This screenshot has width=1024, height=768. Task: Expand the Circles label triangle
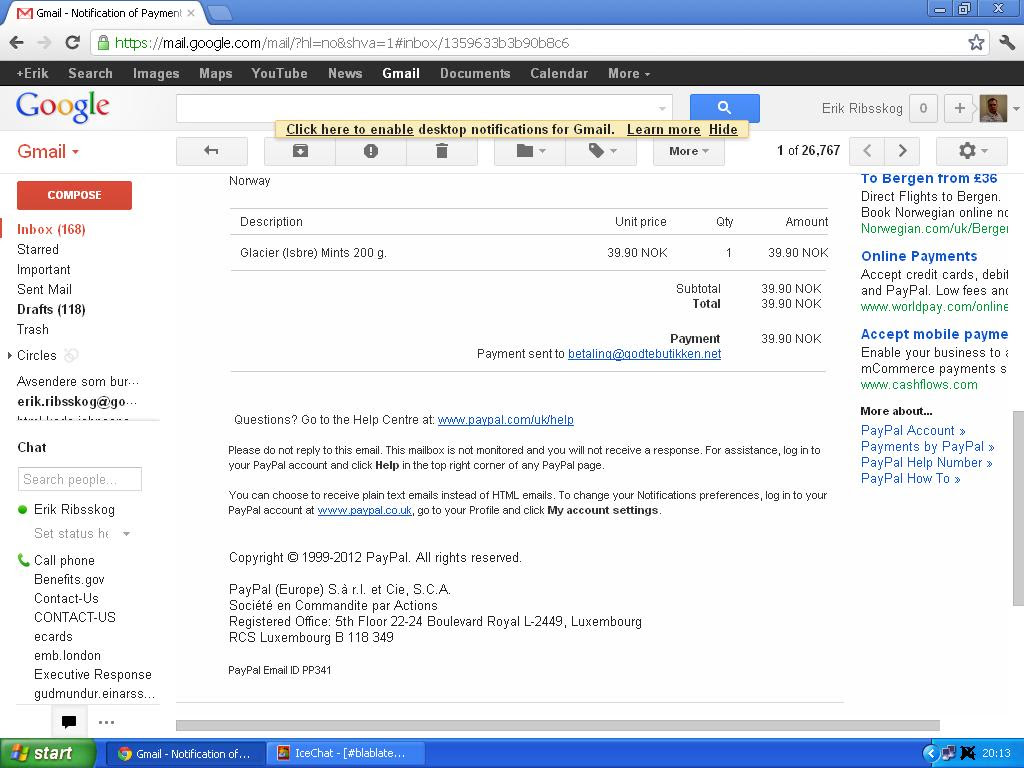click(10, 355)
